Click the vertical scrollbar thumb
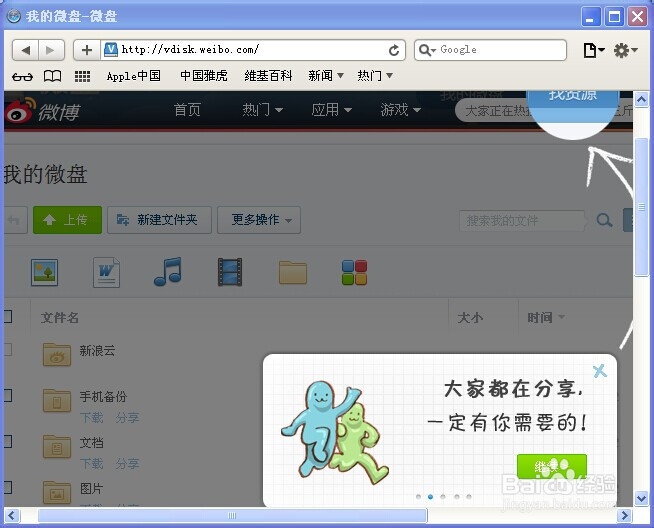Image resolution: width=654 pixels, height=528 pixels. coord(641,206)
